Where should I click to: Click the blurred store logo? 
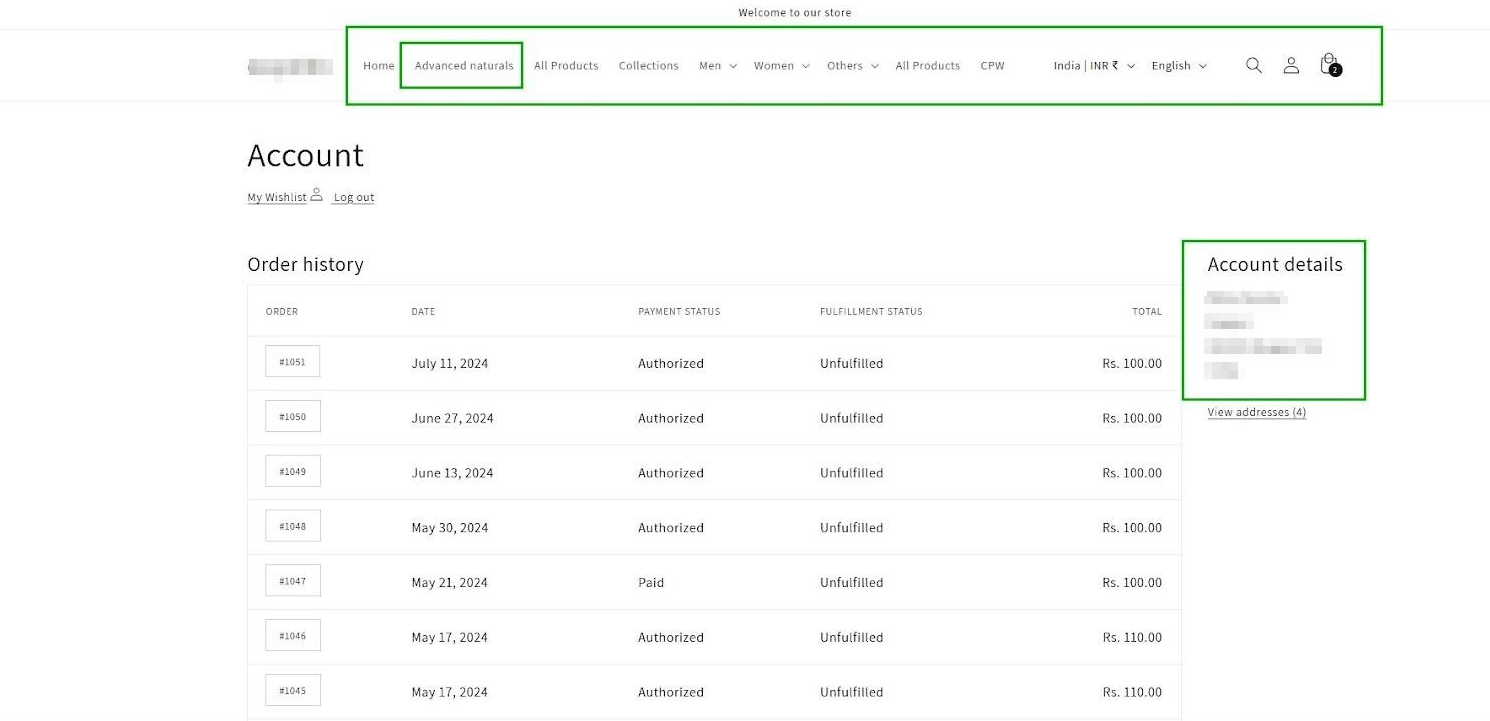tap(290, 67)
